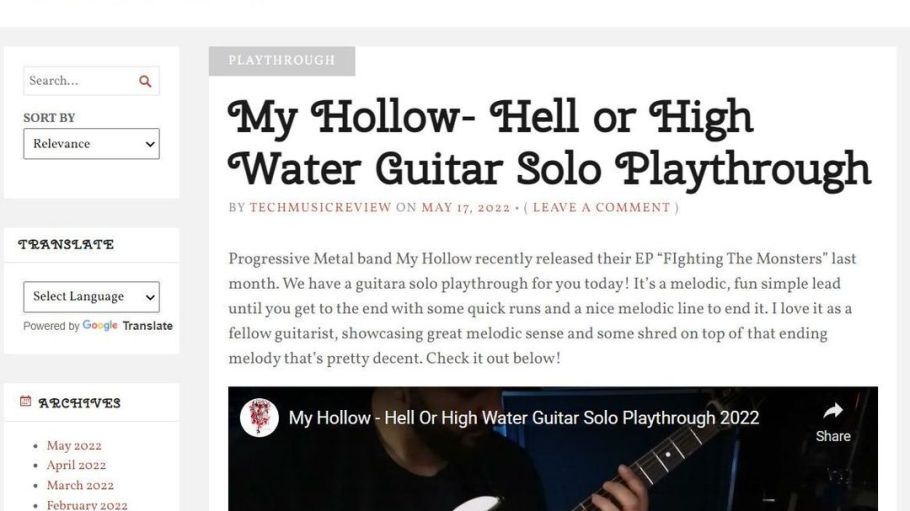Open the My Hollow channel avatar
910x511 pixels.
pyautogui.click(x=259, y=418)
